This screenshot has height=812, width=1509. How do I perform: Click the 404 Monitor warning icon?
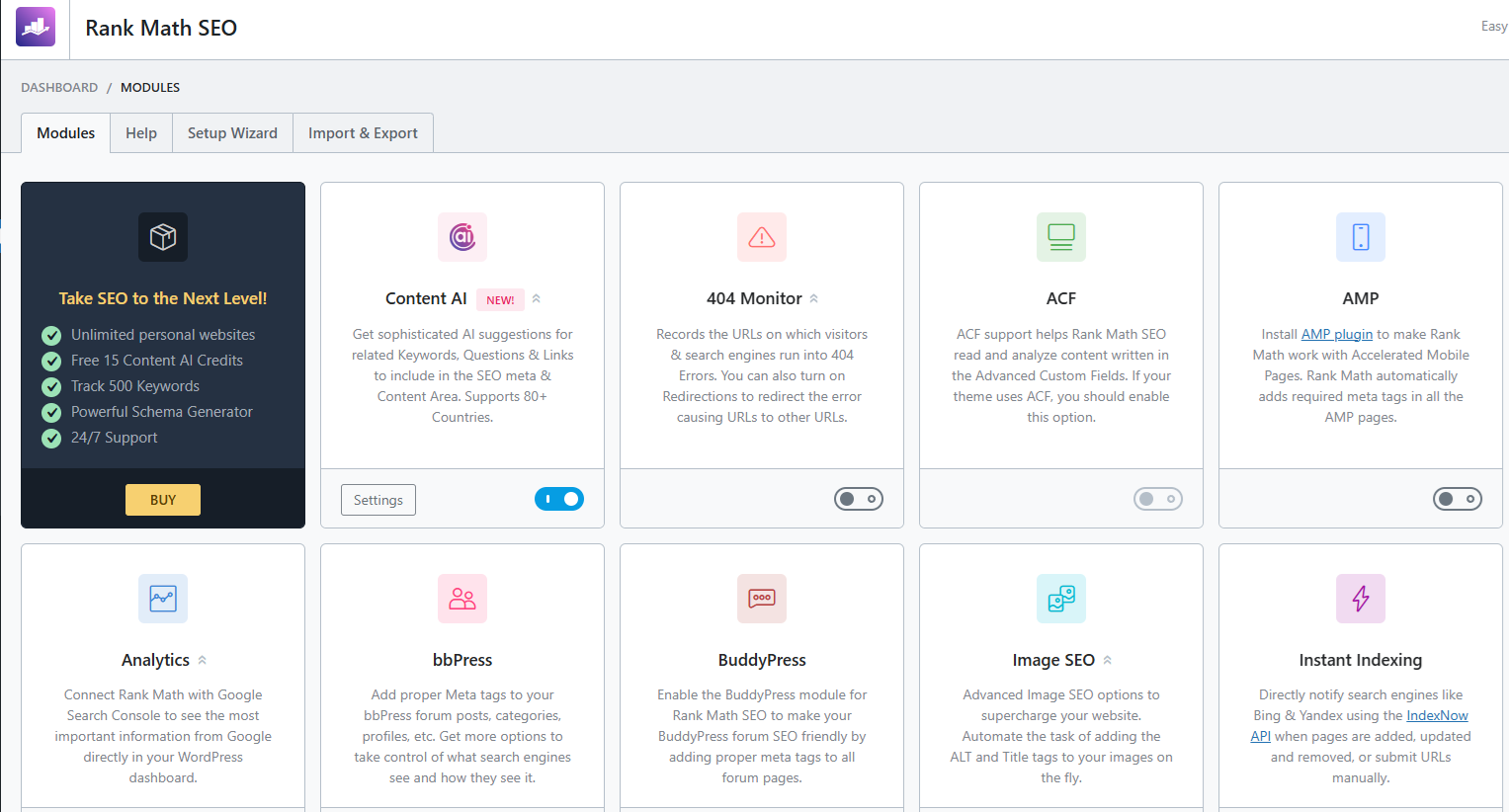click(x=762, y=237)
